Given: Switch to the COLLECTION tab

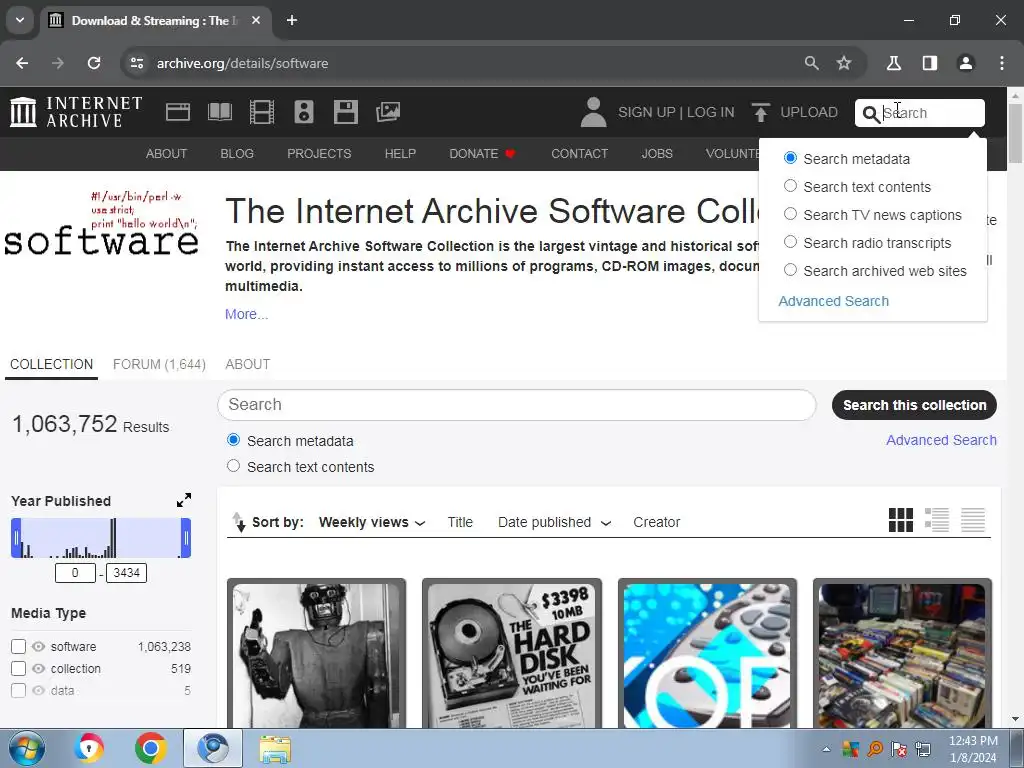Looking at the screenshot, I should pos(52,364).
